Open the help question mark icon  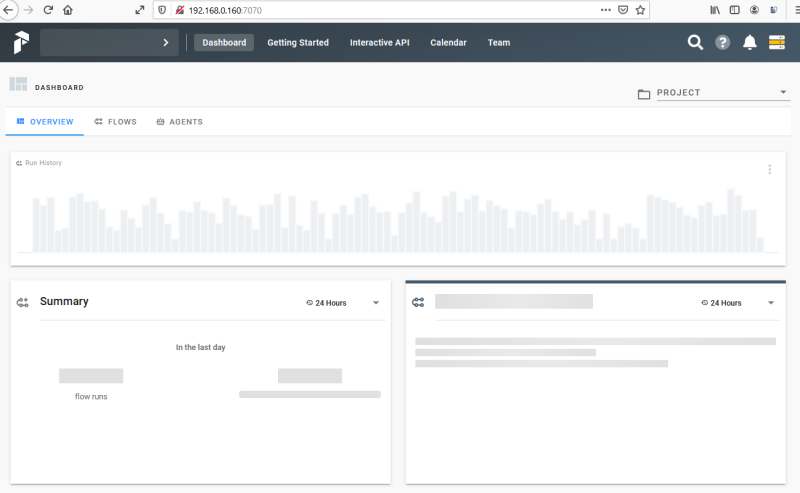pyautogui.click(x=722, y=42)
